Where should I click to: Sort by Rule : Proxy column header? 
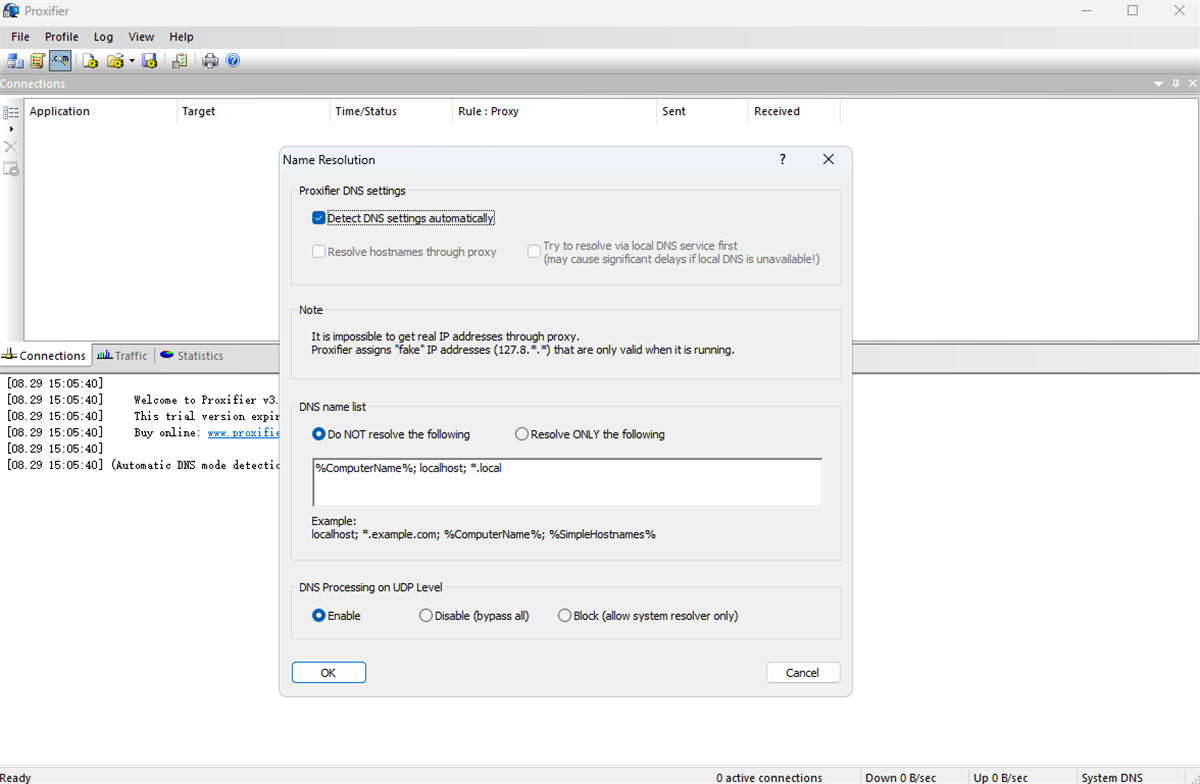tap(555, 112)
